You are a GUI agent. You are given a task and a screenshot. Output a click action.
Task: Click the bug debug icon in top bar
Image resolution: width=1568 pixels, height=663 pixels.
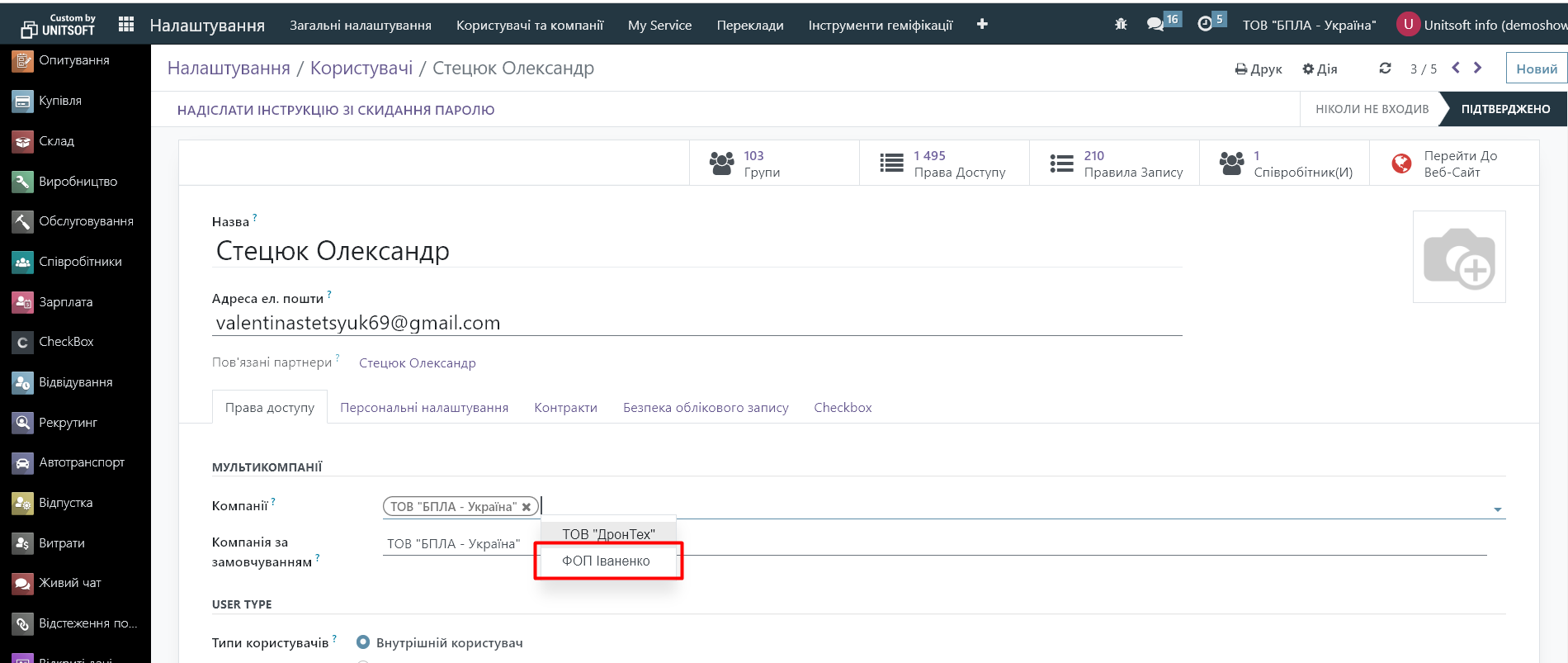1121,25
